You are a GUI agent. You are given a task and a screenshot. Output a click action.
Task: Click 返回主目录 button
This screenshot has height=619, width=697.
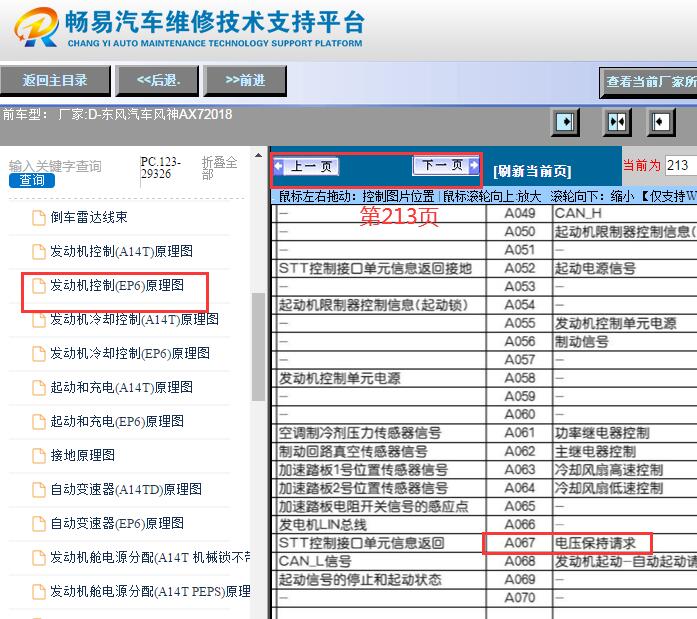(55, 80)
